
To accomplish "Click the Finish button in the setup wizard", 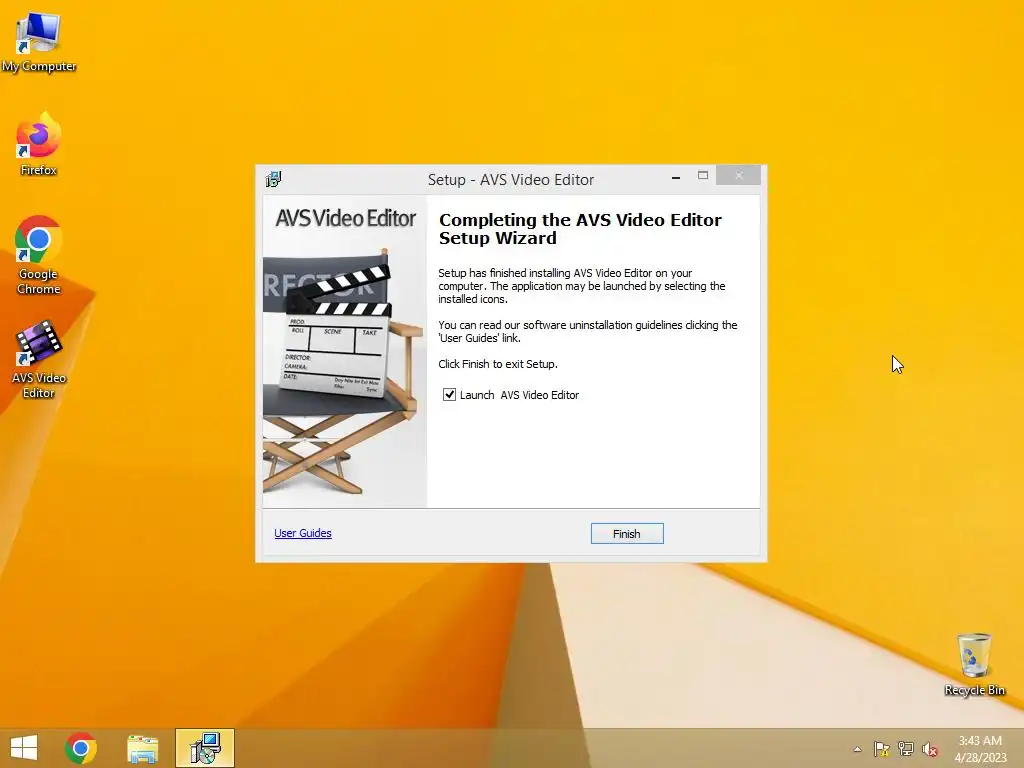I will 627,534.
